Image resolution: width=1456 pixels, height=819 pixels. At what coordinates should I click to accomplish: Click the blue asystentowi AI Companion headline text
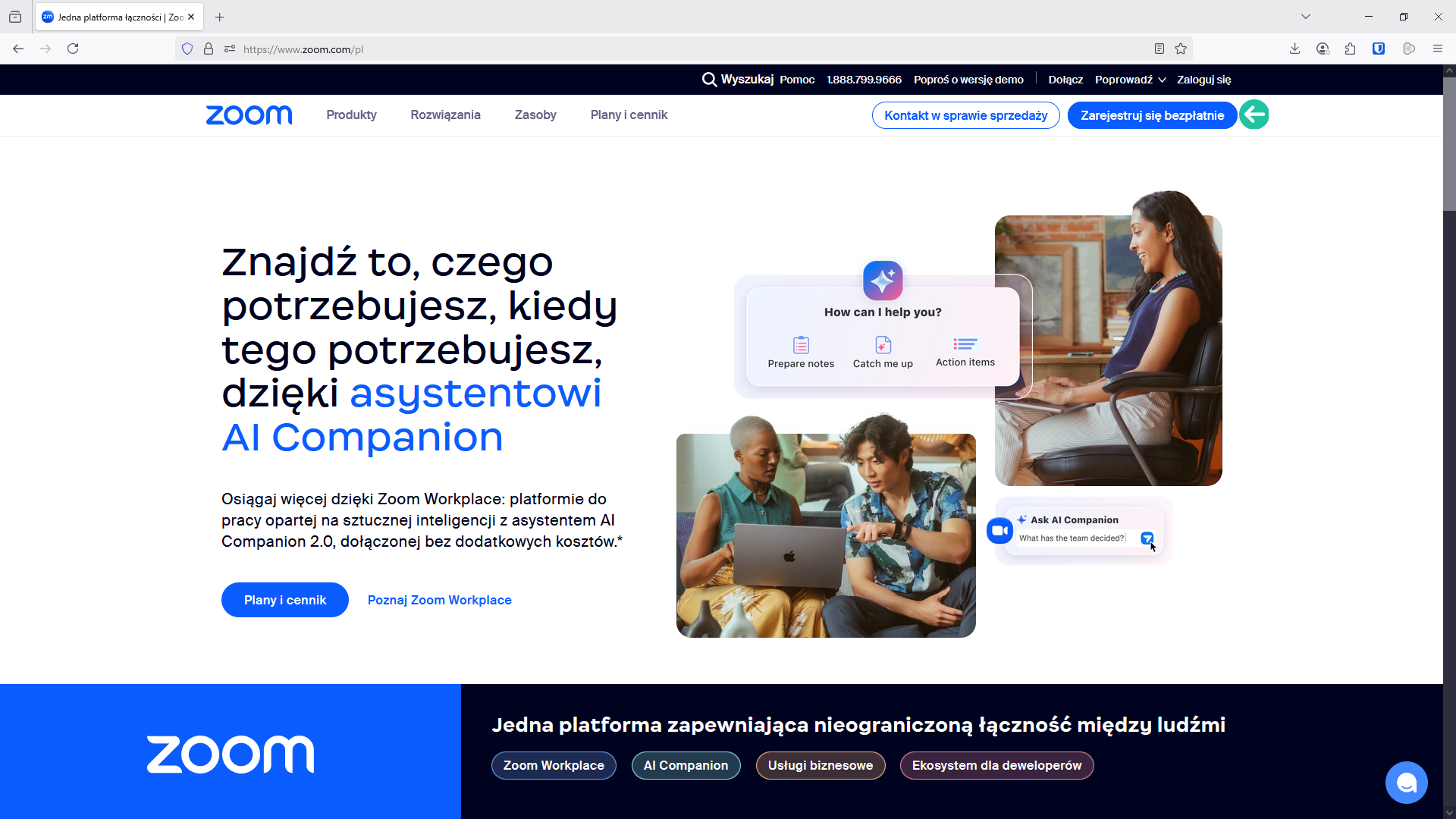point(412,415)
